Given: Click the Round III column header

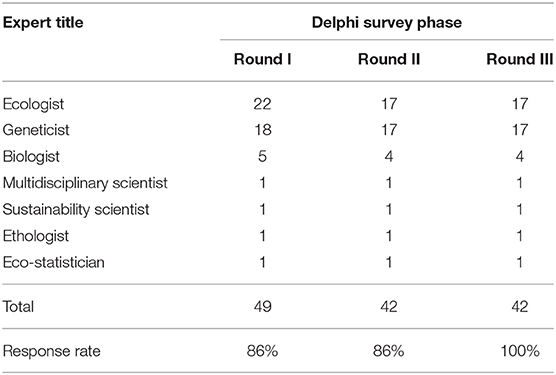Looking at the screenshot, I should coord(519,59).
